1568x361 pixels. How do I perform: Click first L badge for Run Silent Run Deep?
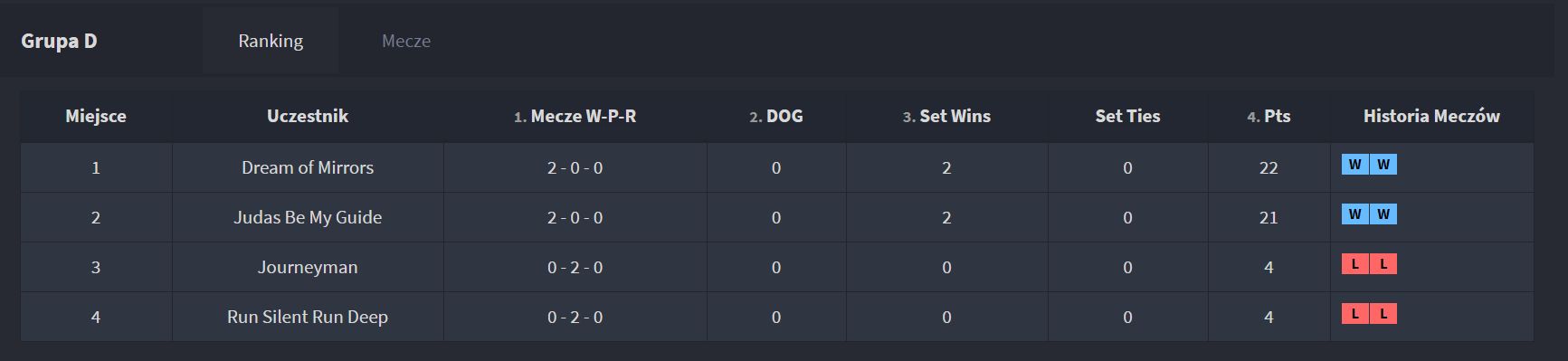point(1354,314)
